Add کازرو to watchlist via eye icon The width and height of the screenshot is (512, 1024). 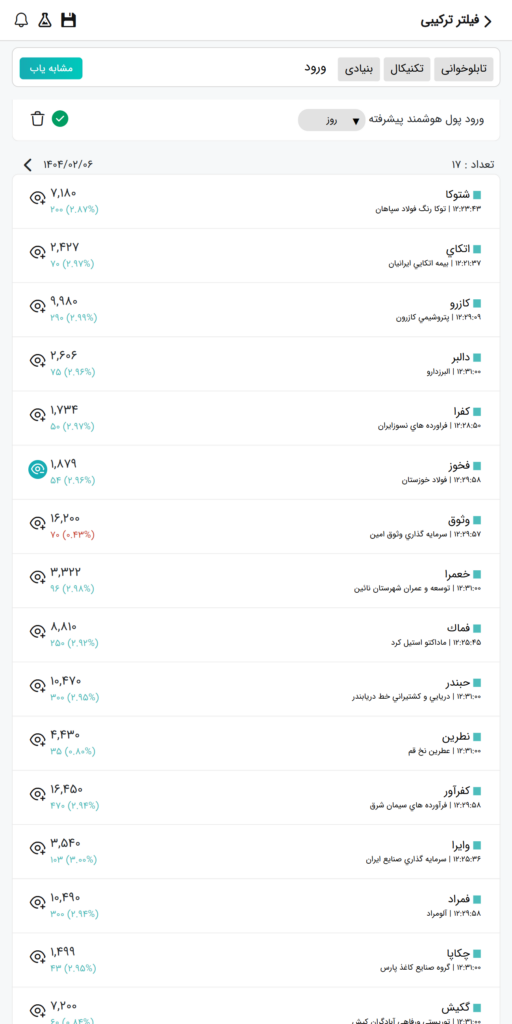click(x=37, y=306)
